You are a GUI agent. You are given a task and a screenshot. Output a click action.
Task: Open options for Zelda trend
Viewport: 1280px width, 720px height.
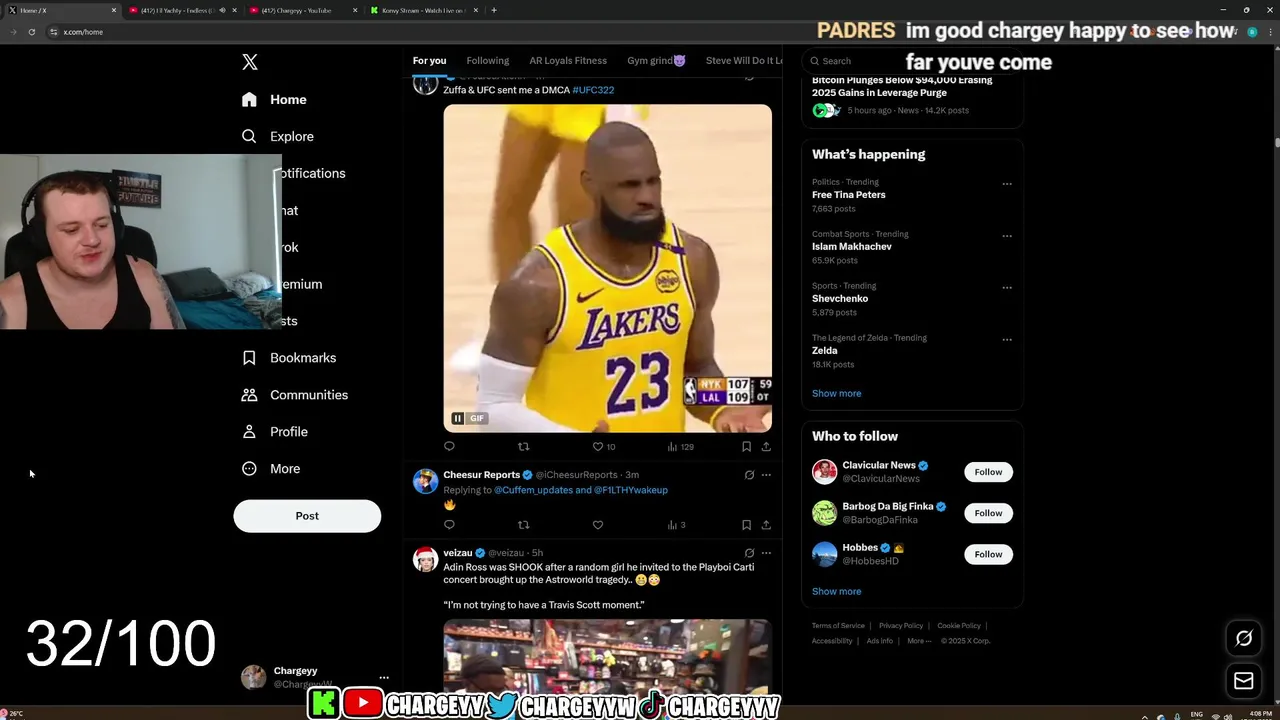pyautogui.click(x=1007, y=340)
